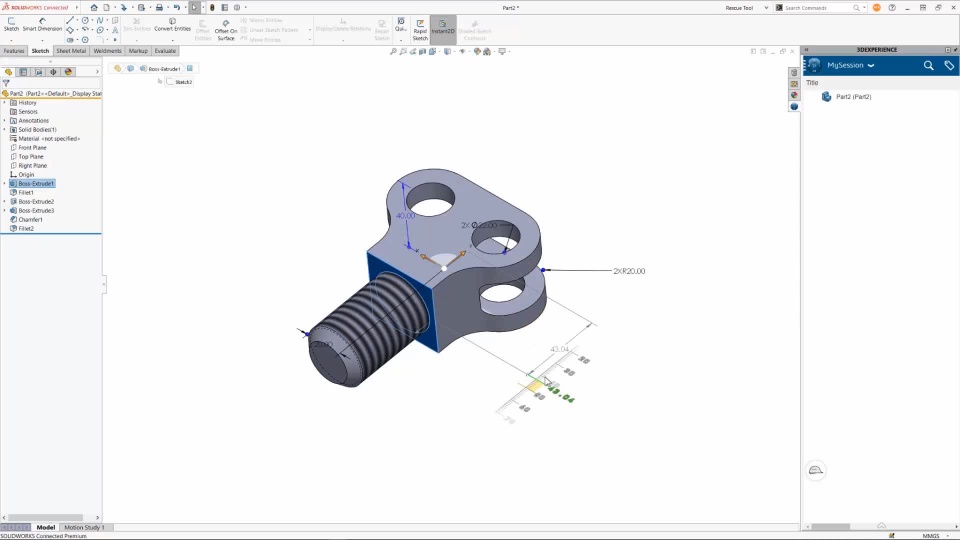Click the Save icon in the quick toolbar
960x540 pixels.
141,7
